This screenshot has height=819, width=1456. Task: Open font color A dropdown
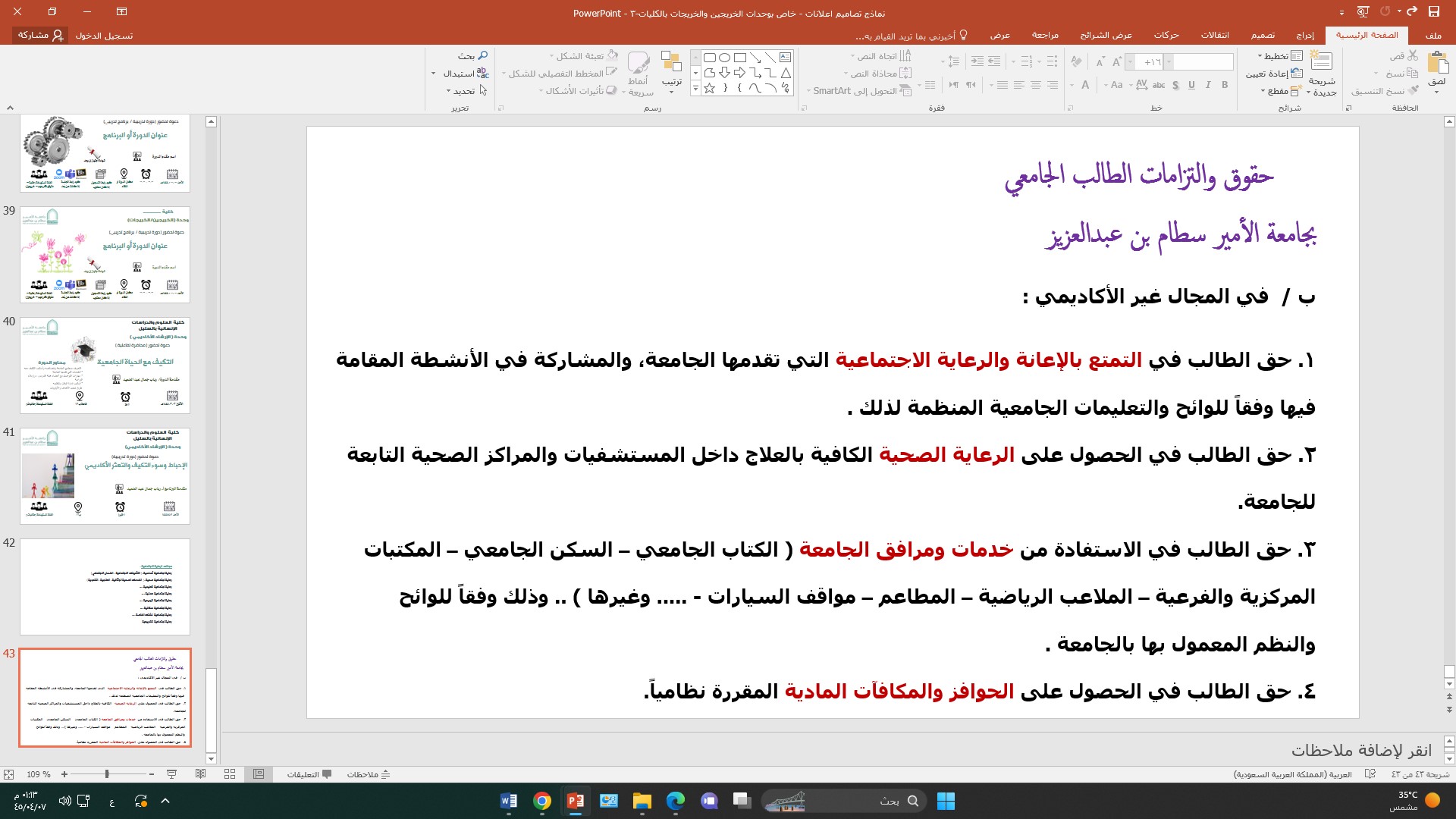[1072, 85]
